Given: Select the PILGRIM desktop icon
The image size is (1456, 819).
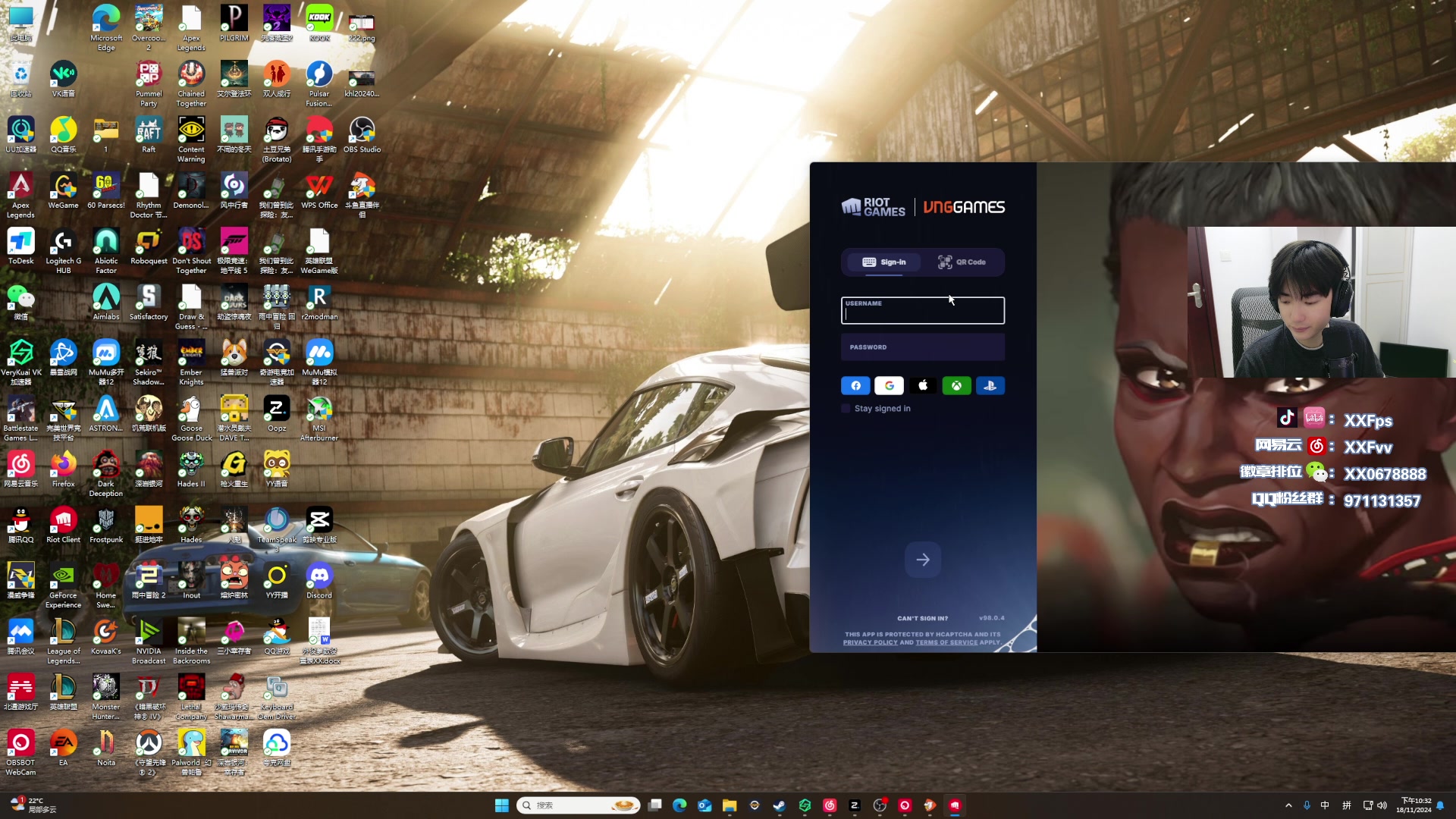Looking at the screenshot, I should (234, 24).
